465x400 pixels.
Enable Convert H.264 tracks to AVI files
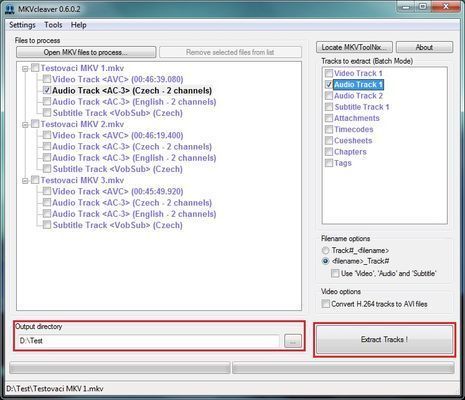[325, 304]
